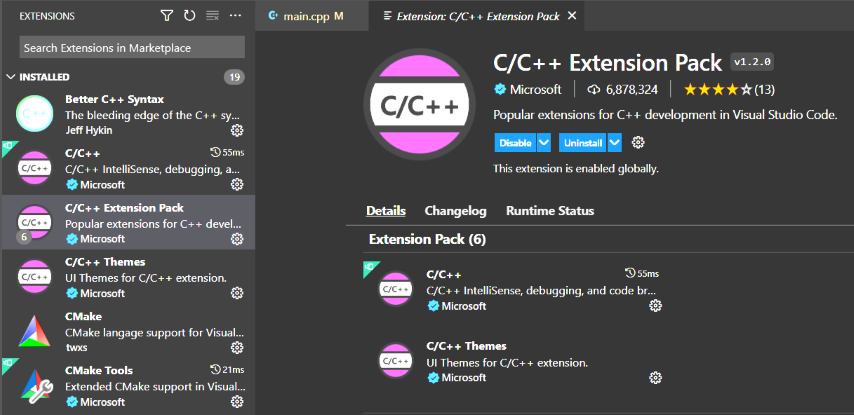
Task: Click the C/C++ Extension Pack main title
Action: coord(607,63)
